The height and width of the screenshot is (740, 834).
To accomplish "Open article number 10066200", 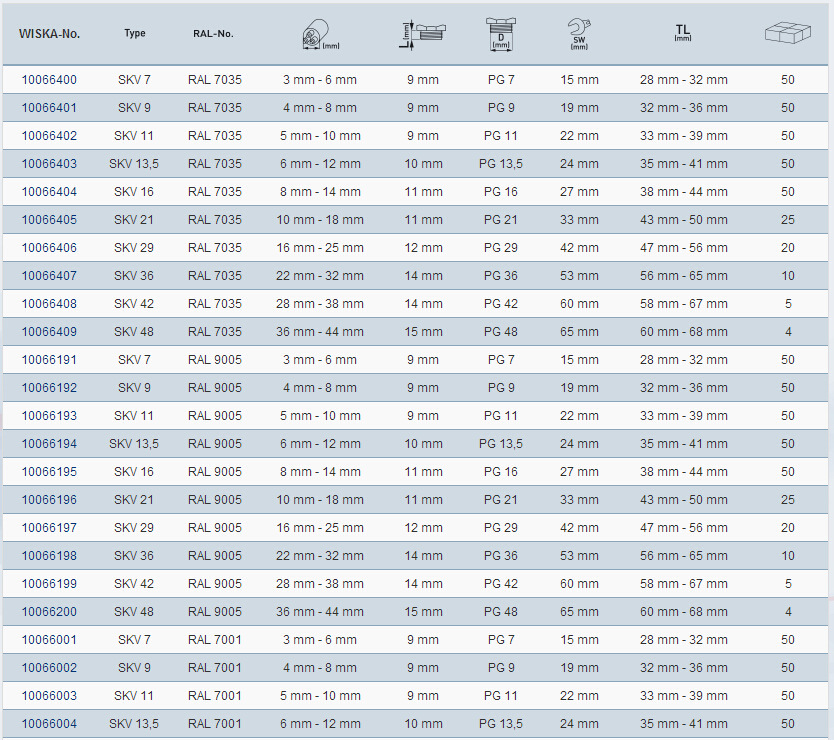I will (49, 612).
